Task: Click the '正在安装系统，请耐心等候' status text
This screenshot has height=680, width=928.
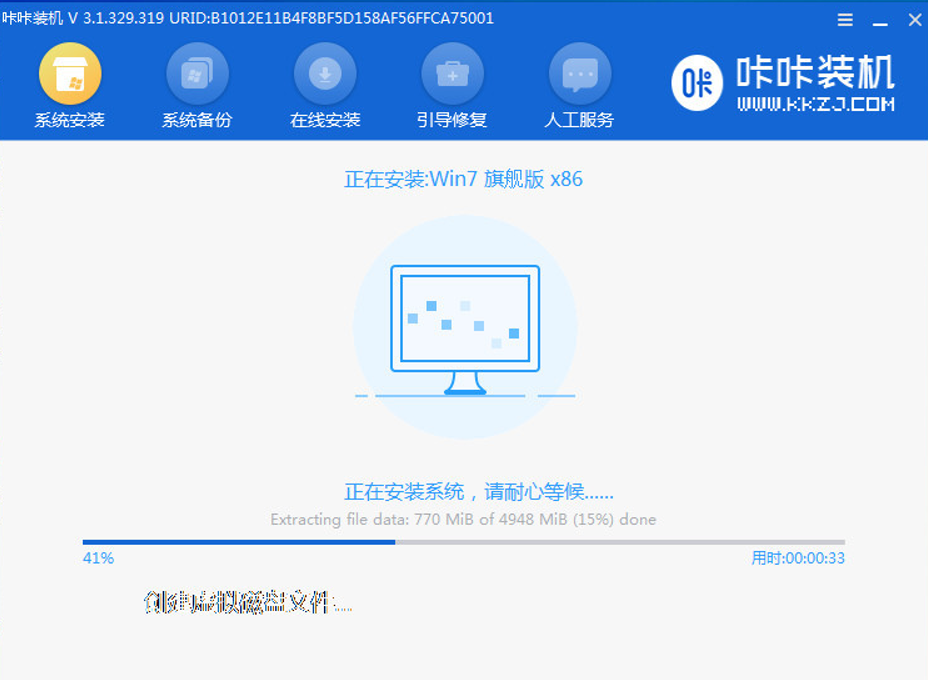Action: pyautogui.click(x=479, y=491)
